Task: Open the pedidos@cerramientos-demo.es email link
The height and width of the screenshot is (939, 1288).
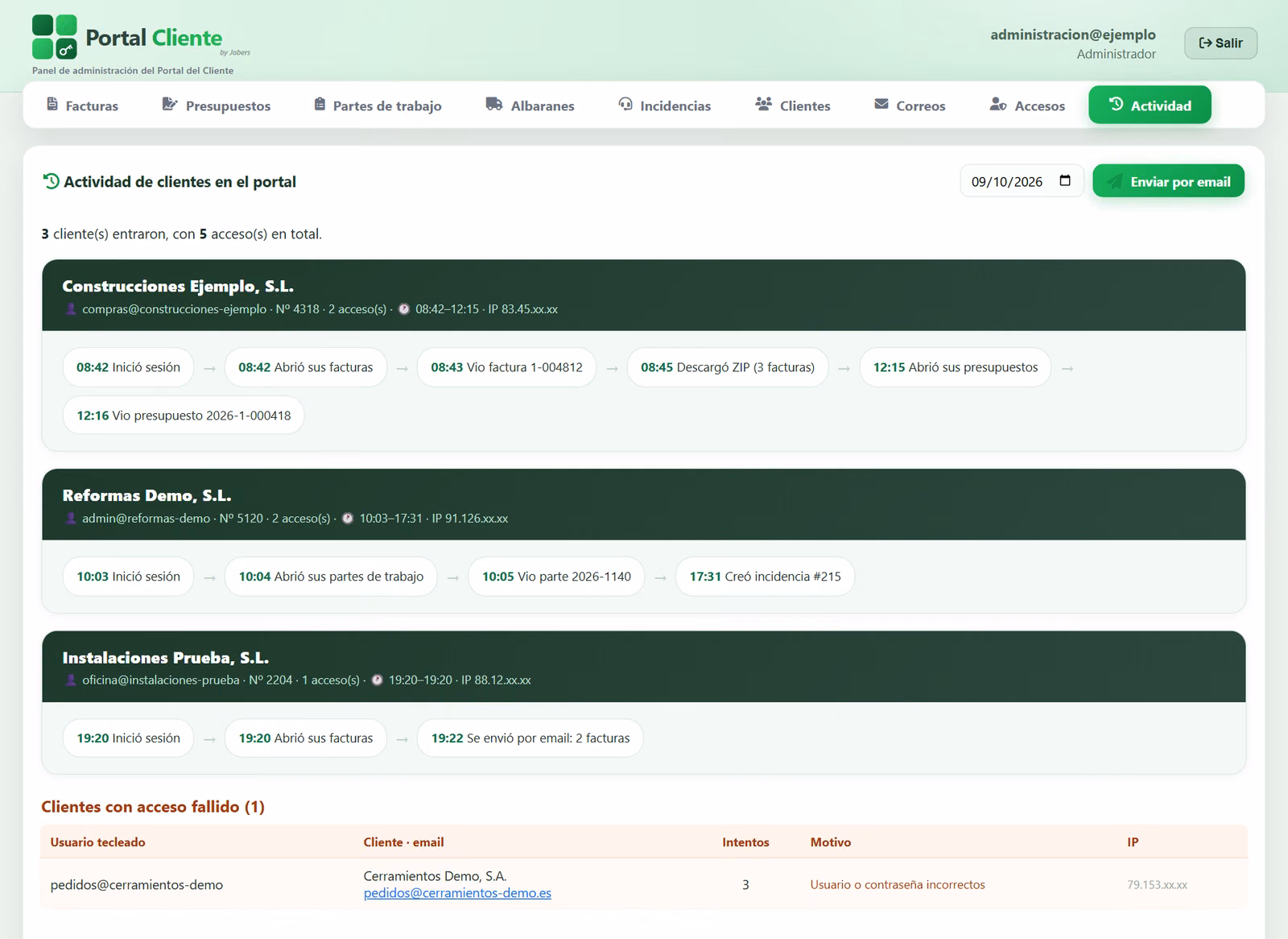Action: [457, 893]
